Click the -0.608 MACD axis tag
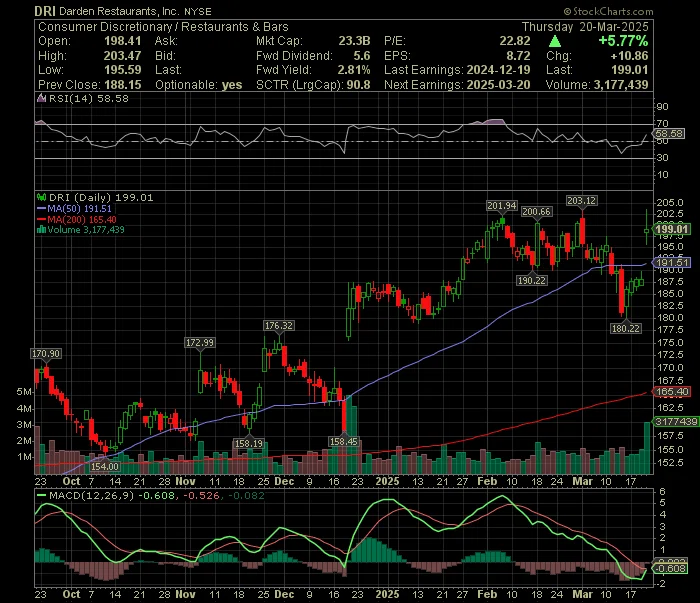Image resolution: width=700 pixels, height=603 pixels. [672, 568]
